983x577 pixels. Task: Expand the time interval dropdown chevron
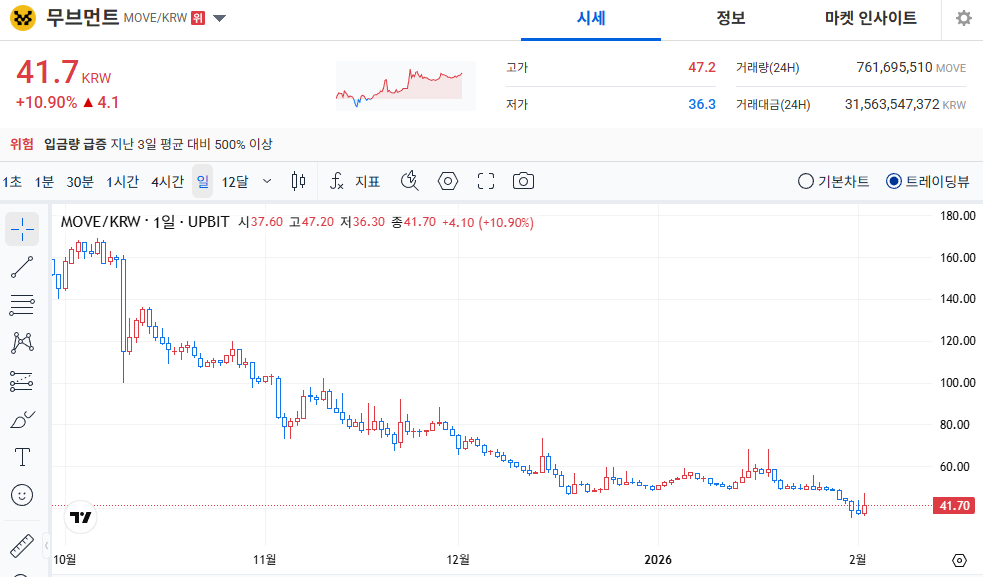tap(267, 181)
